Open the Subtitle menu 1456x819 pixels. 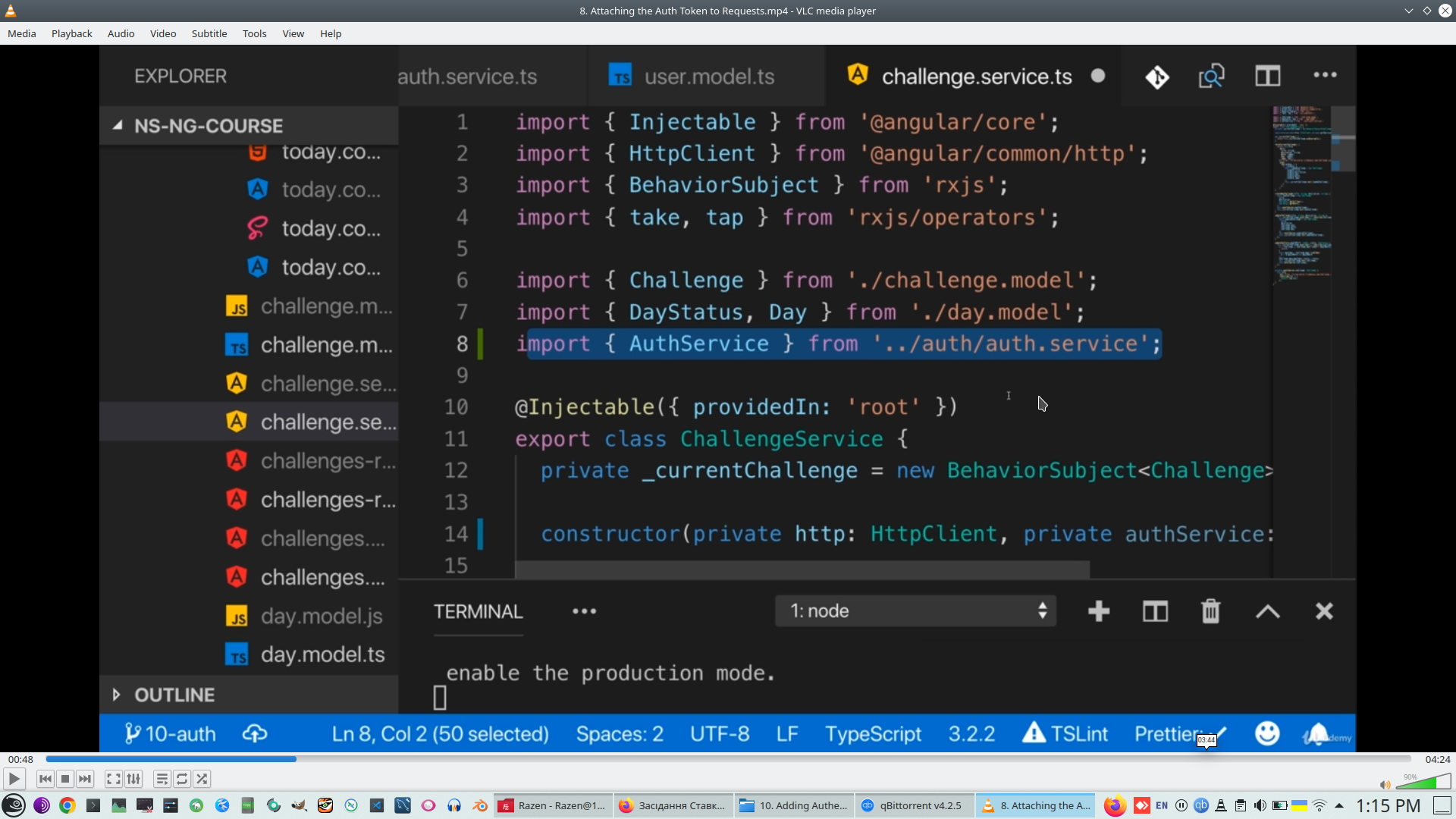(x=209, y=33)
